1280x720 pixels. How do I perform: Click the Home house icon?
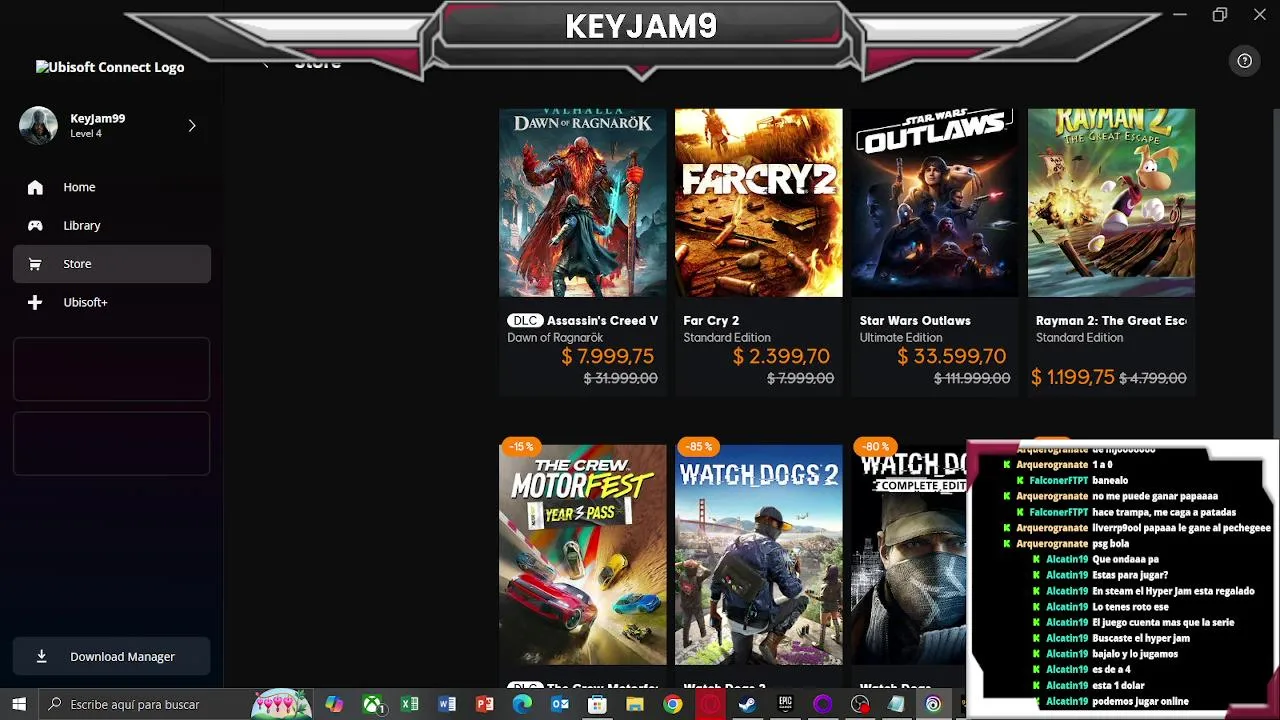pos(35,187)
